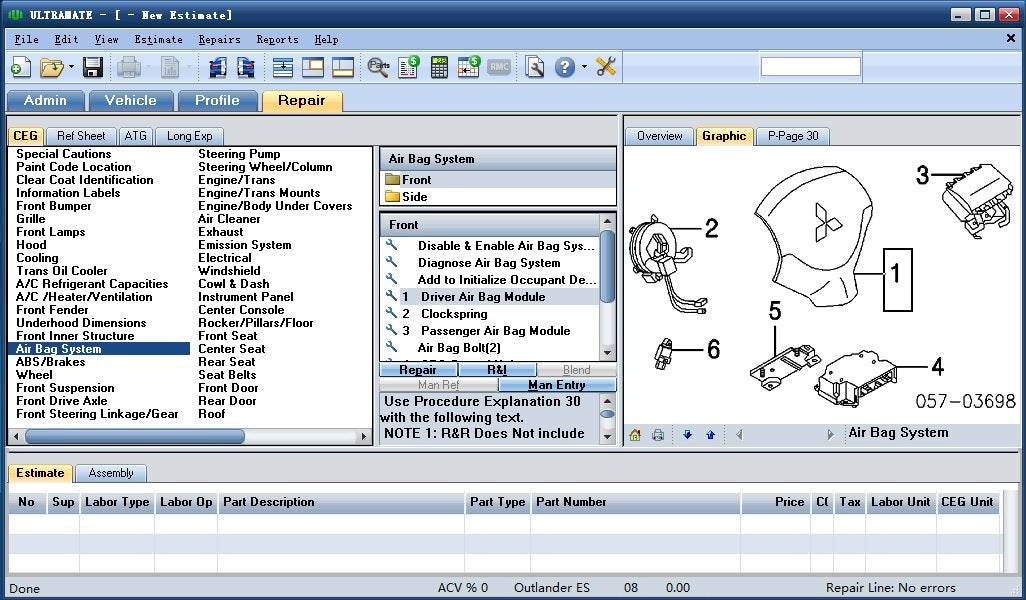
Task: Select Steering Wheel/Column category
Action: [265, 167]
